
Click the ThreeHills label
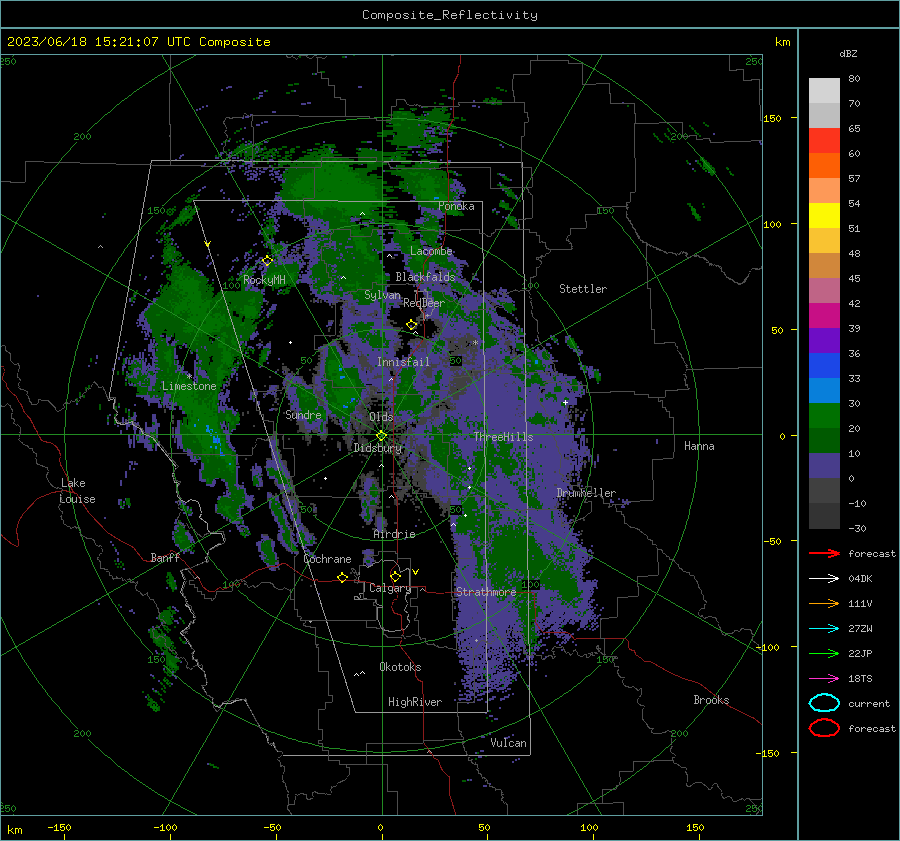(x=503, y=437)
